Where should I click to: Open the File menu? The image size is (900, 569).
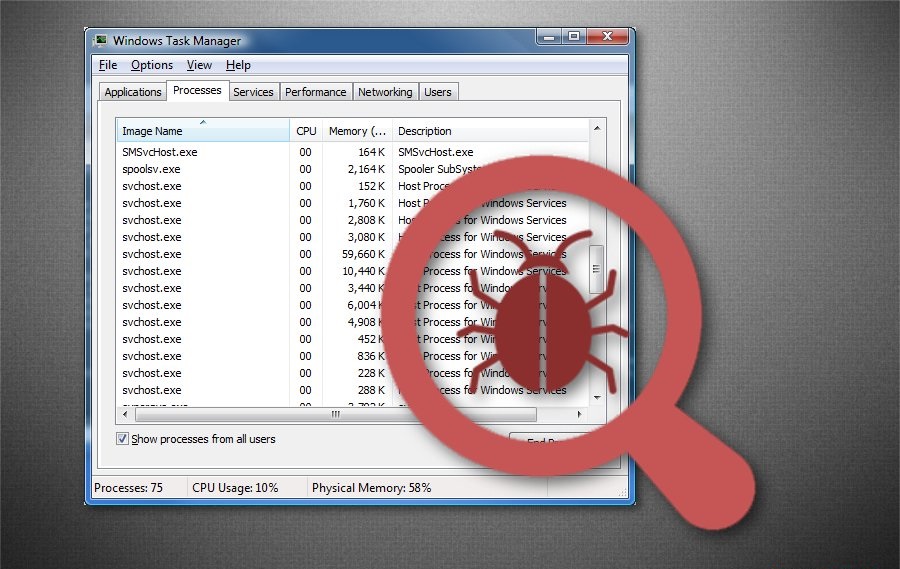108,65
